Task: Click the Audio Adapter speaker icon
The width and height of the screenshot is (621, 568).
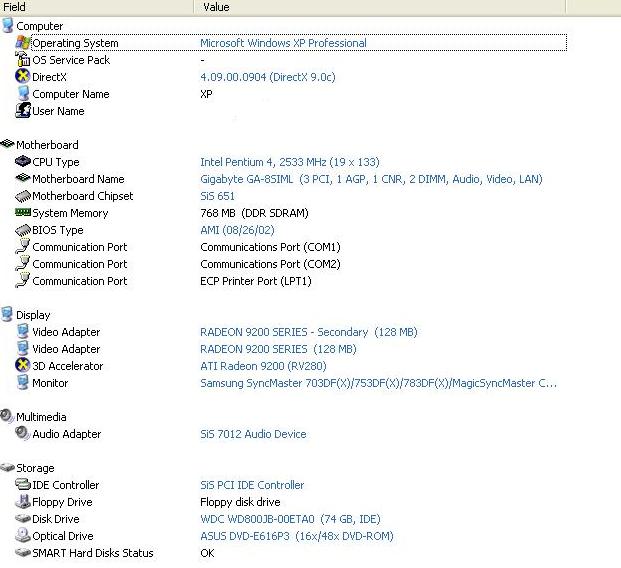Action: pos(23,434)
